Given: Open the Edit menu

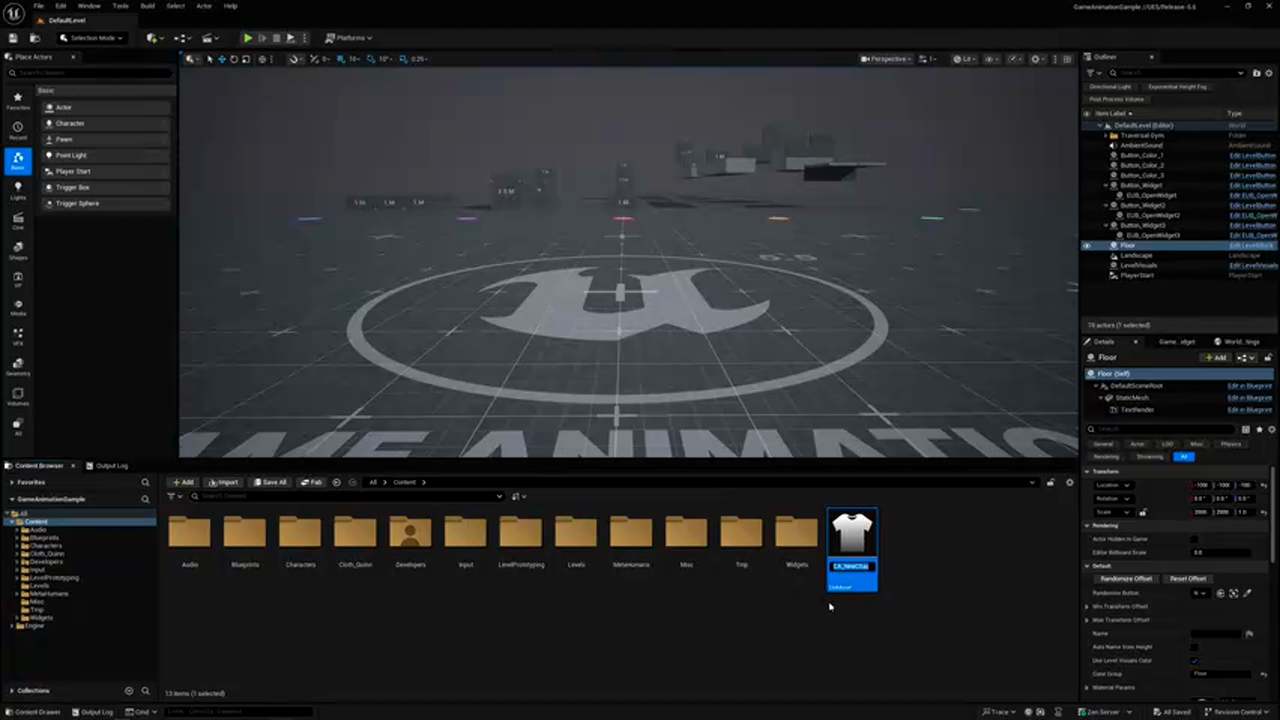Looking at the screenshot, I should click(x=62, y=6).
